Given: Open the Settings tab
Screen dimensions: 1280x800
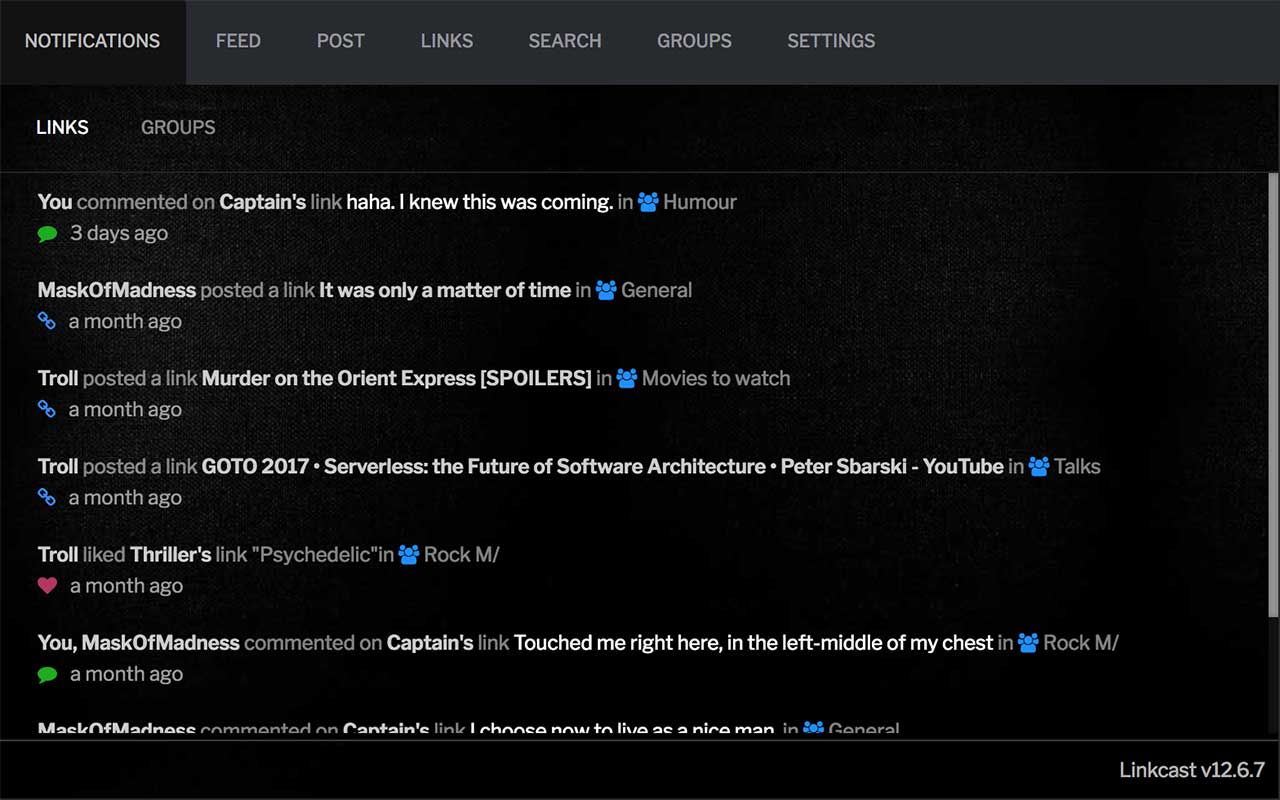Looking at the screenshot, I should coord(831,41).
